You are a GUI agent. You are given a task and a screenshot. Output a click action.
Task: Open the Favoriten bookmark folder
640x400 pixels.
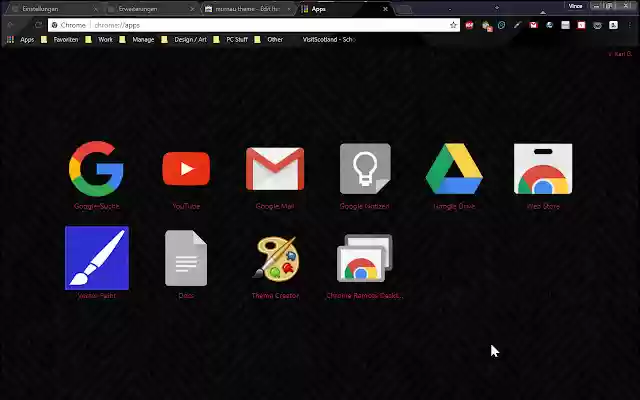point(60,40)
